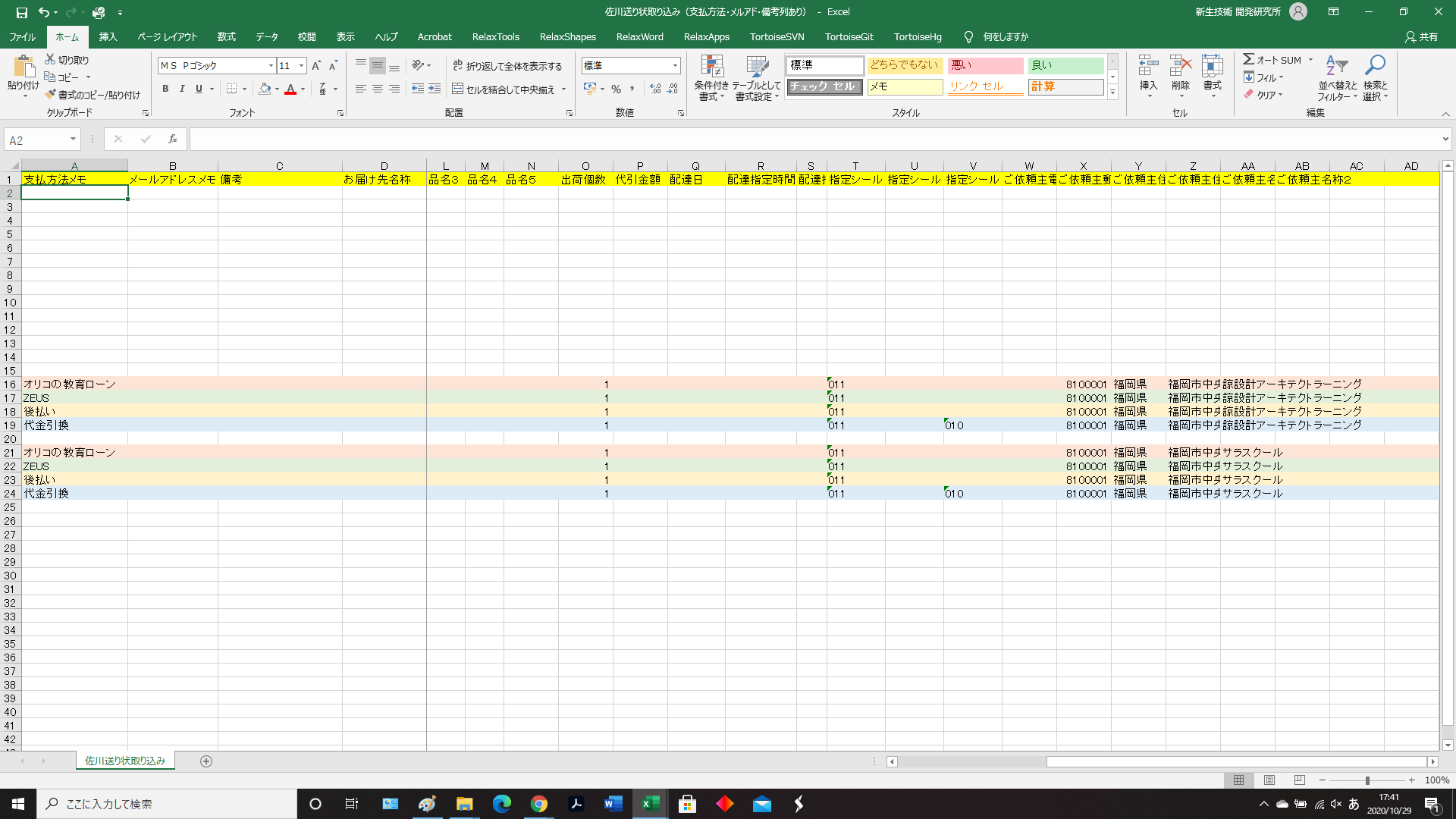Viewport: 1456px width, 819px height.
Task: Click the save disk icon in title bar
Action: (22, 12)
